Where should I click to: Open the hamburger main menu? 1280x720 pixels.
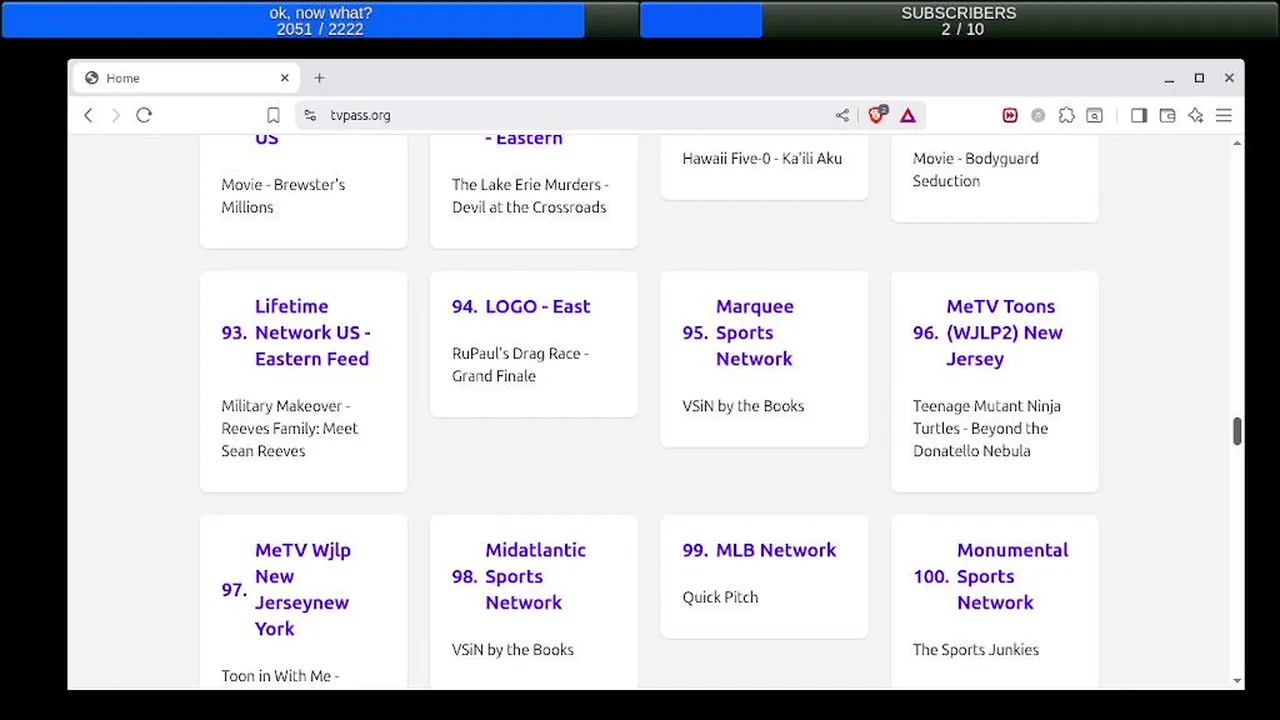tap(1223, 115)
